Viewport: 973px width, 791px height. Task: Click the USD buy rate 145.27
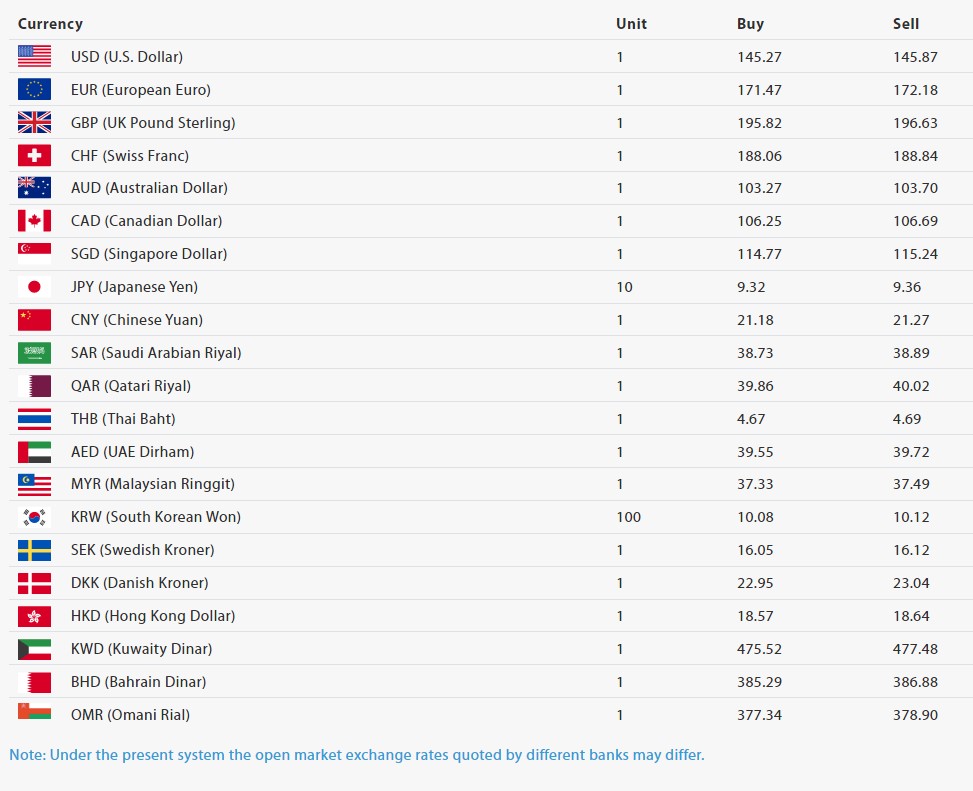(759, 57)
